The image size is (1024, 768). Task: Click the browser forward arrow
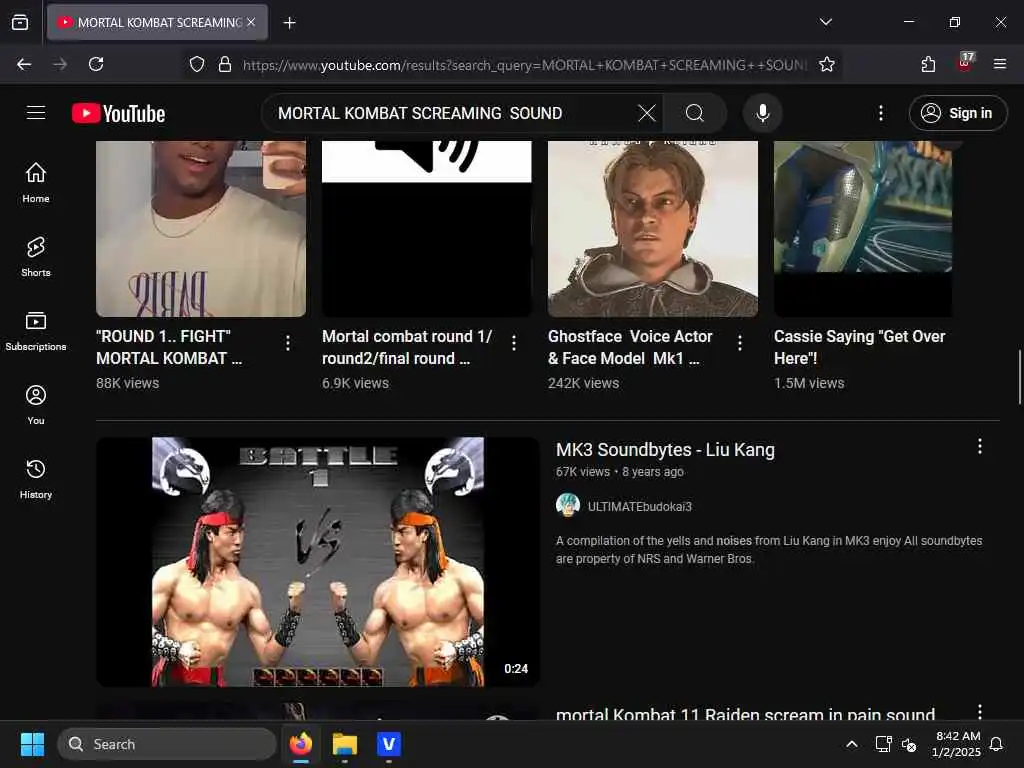tap(60, 64)
